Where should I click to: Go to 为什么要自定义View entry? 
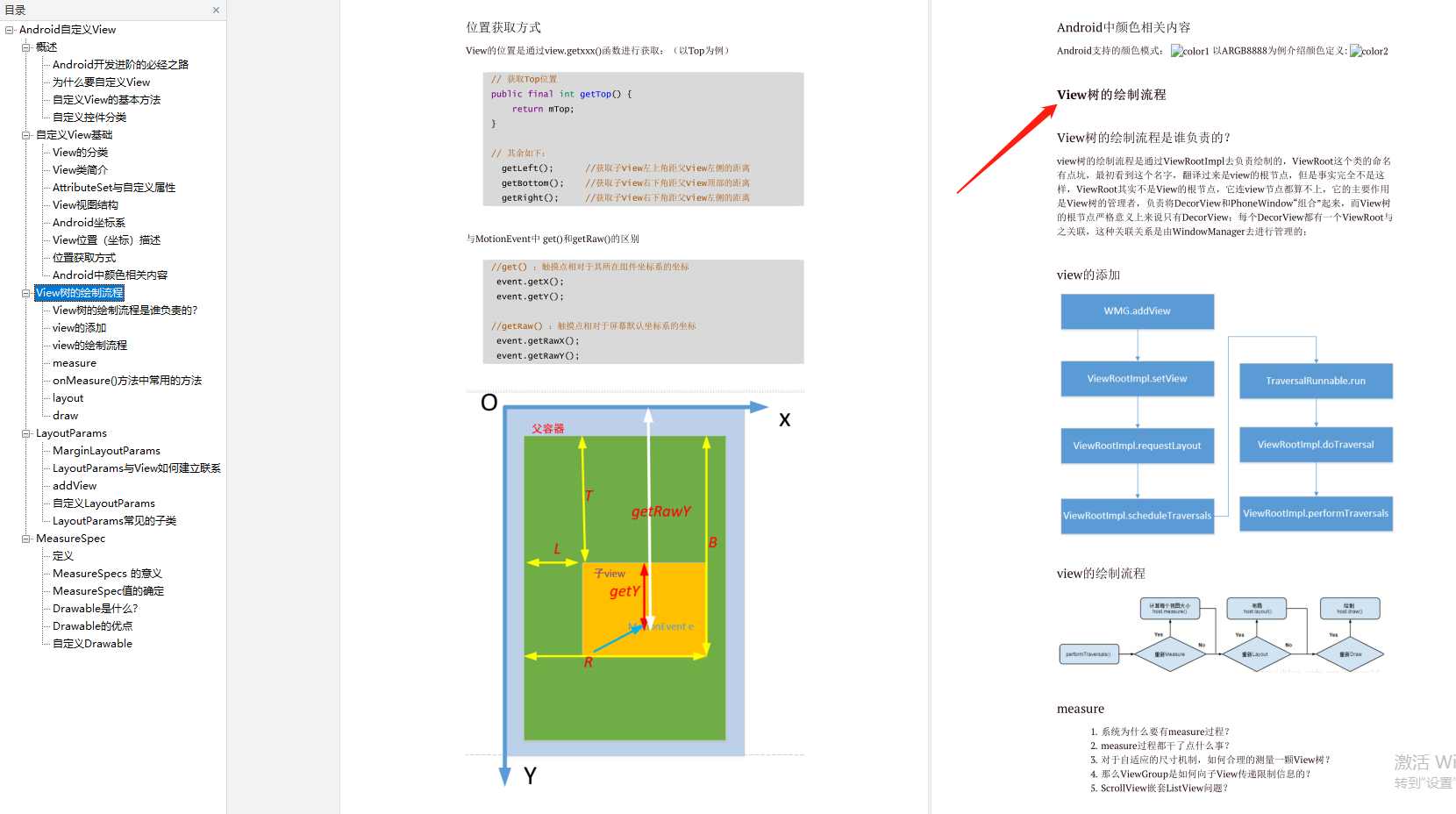point(101,82)
